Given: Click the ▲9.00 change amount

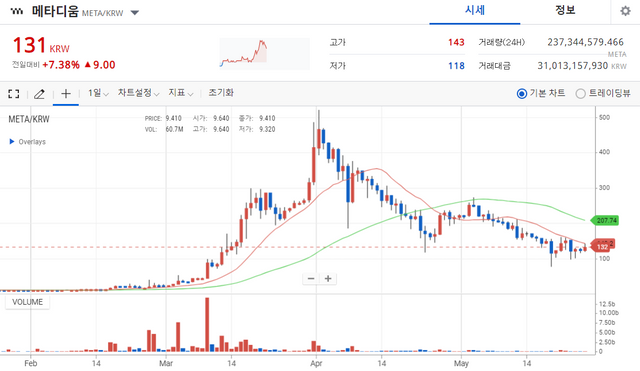Looking at the screenshot, I should [x=100, y=65].
